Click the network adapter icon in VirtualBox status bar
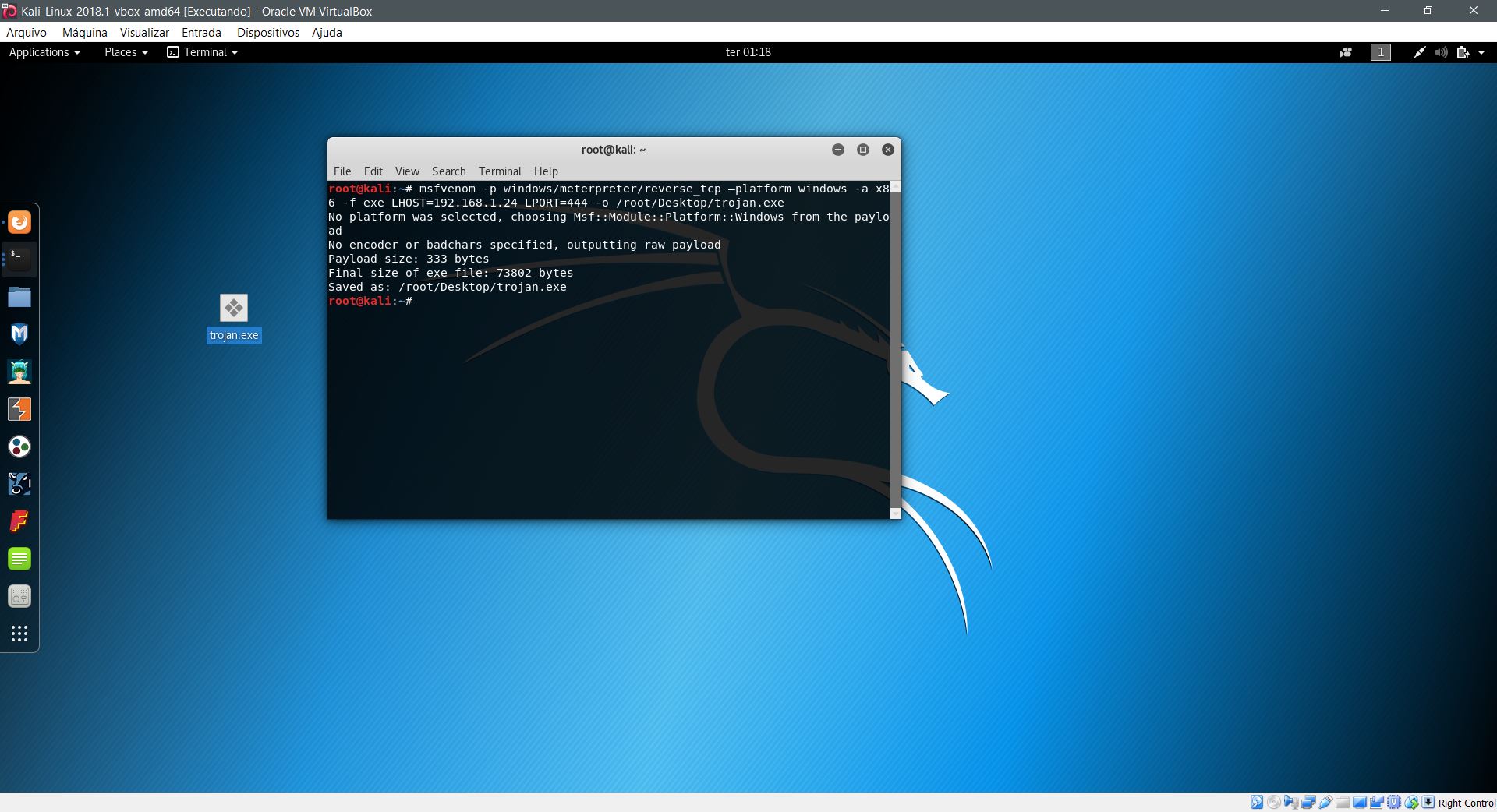The width and height of the screenshot is (1497, 812). 1307,803
